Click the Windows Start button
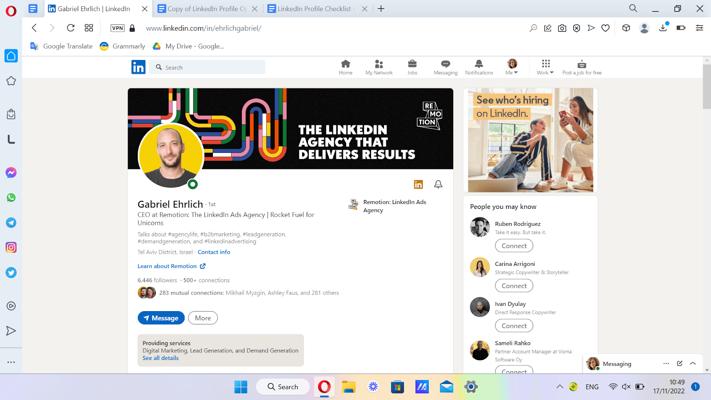Screen dimensions: 711x400 coord(241,387)
